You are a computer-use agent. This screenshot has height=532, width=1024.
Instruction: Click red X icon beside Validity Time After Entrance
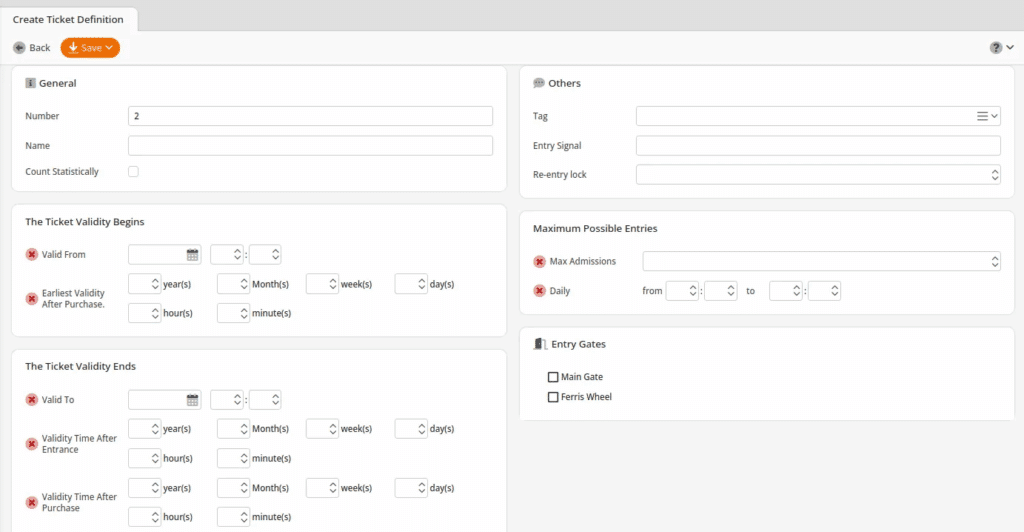31,444
